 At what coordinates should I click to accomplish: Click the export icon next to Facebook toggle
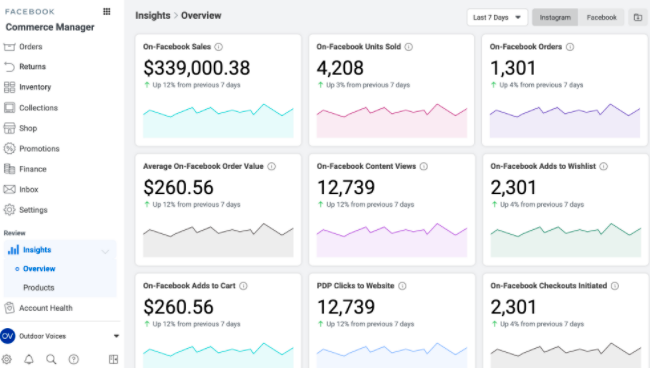[x=638, y=17]
